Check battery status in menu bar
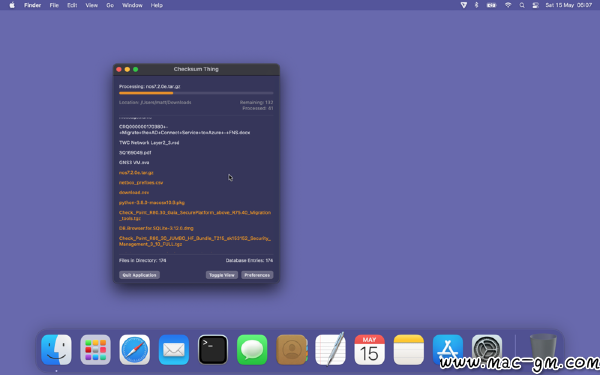Screen dimensions: 600x375 [x=491, y=5]
